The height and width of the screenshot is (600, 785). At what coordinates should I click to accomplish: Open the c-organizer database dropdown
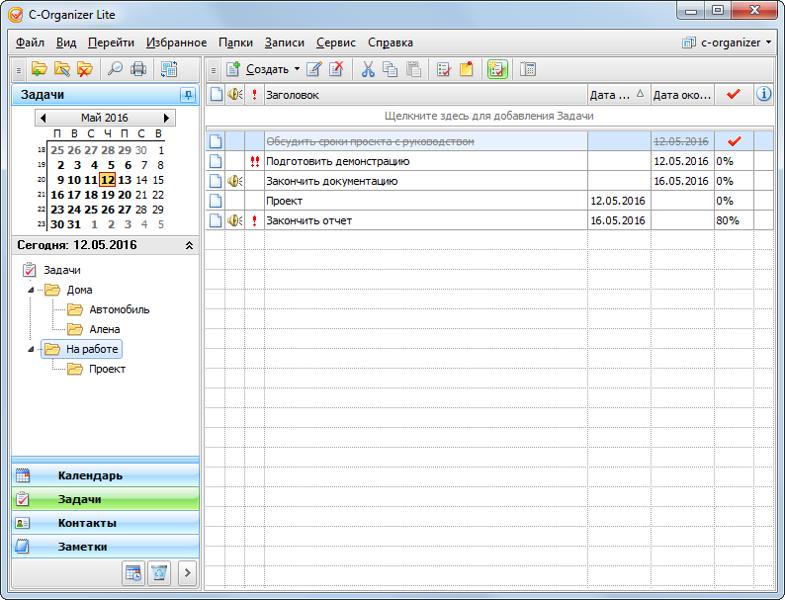tap(726, 43)
